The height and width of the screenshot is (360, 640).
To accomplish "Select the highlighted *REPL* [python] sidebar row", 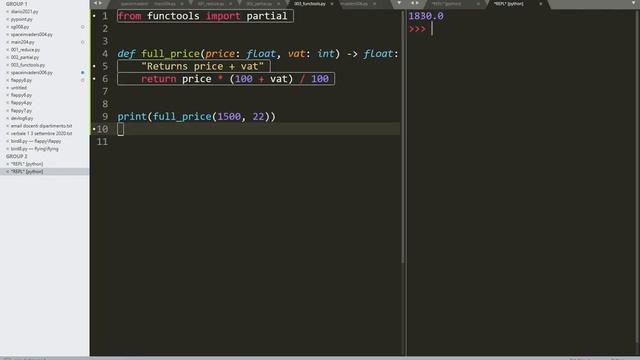I will coord(44,172).
